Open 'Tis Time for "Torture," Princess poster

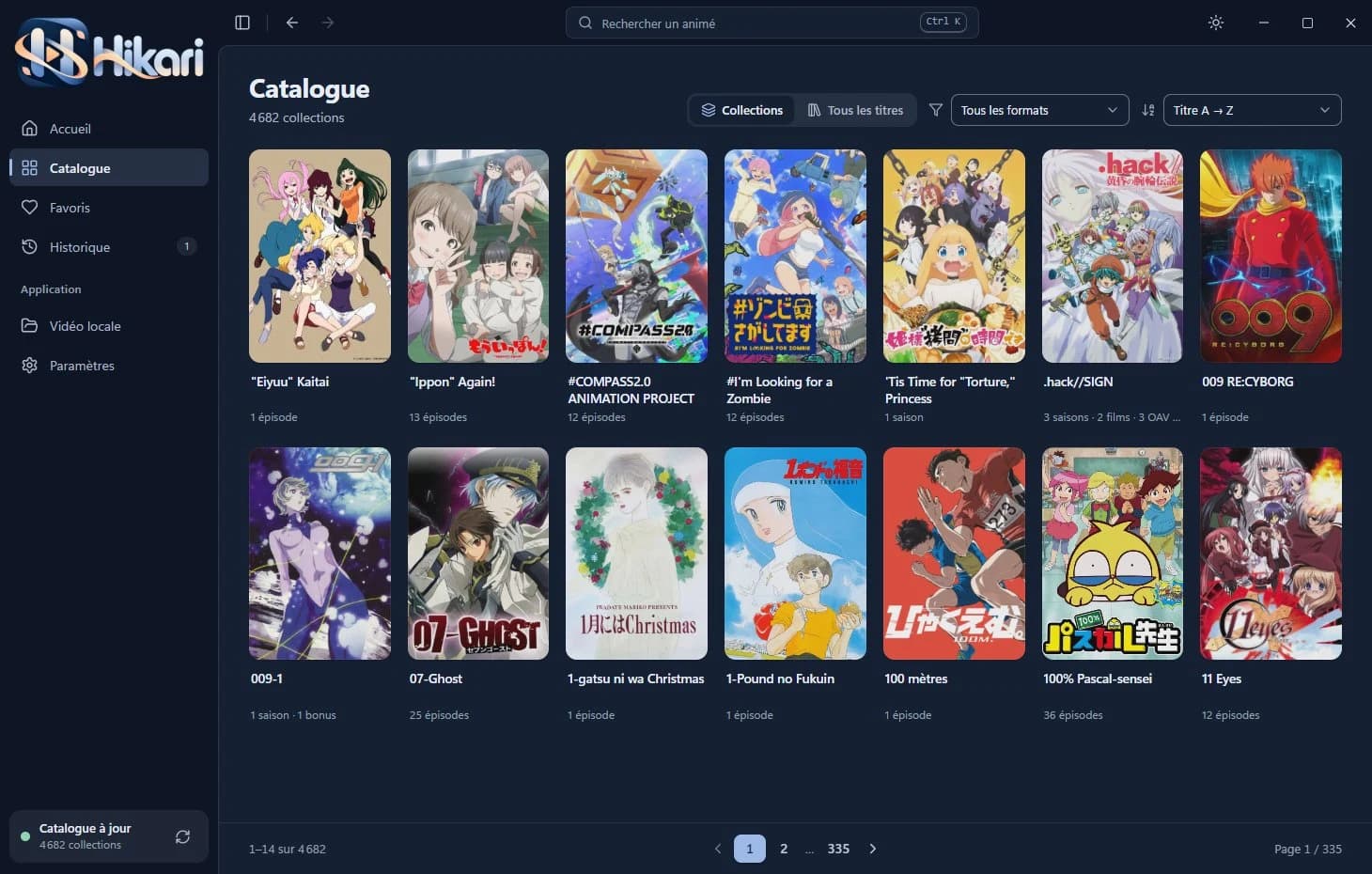pyautogui.click(x=954, y=256)
